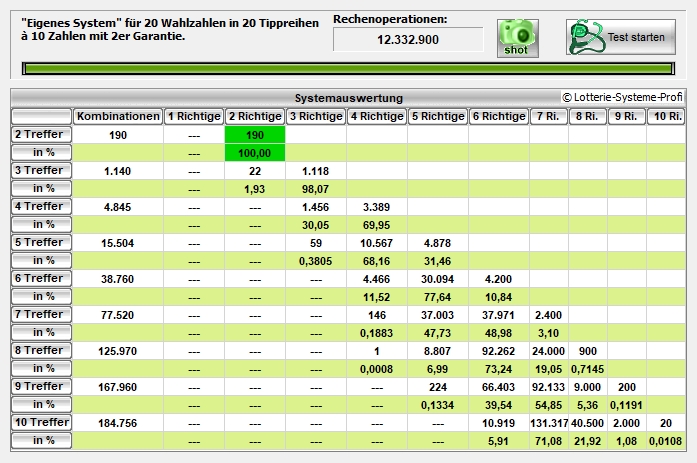Select the 2 Treffer row header

tap(41, 134)
